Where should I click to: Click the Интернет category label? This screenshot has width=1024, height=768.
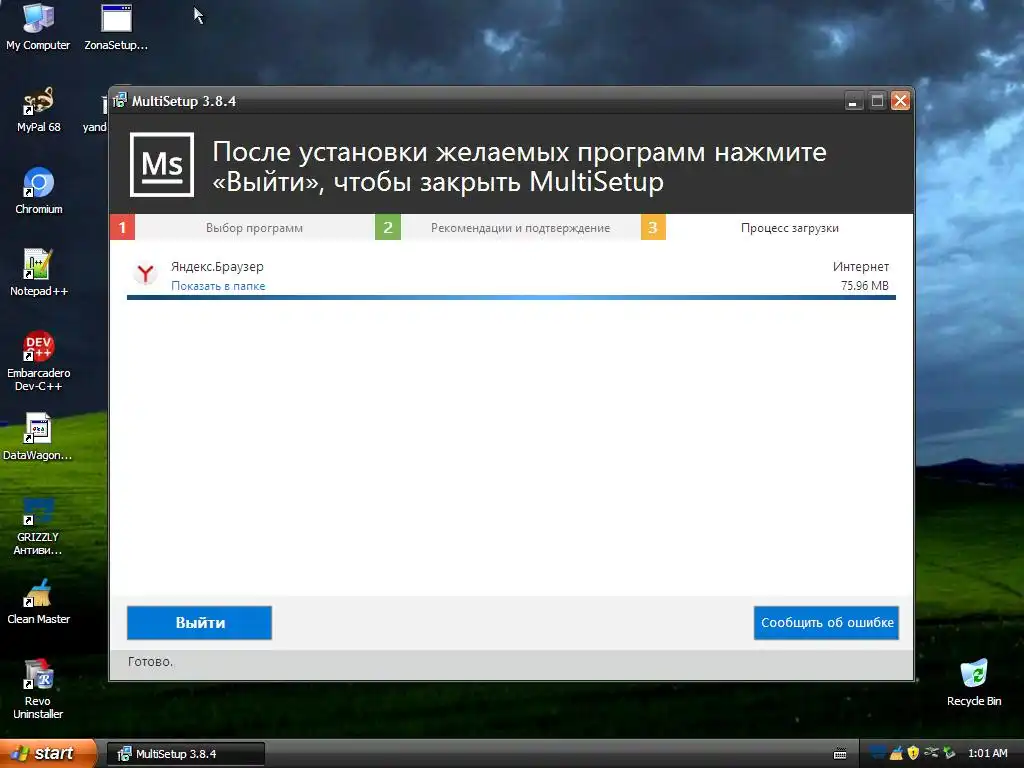(x=861, y=266)
